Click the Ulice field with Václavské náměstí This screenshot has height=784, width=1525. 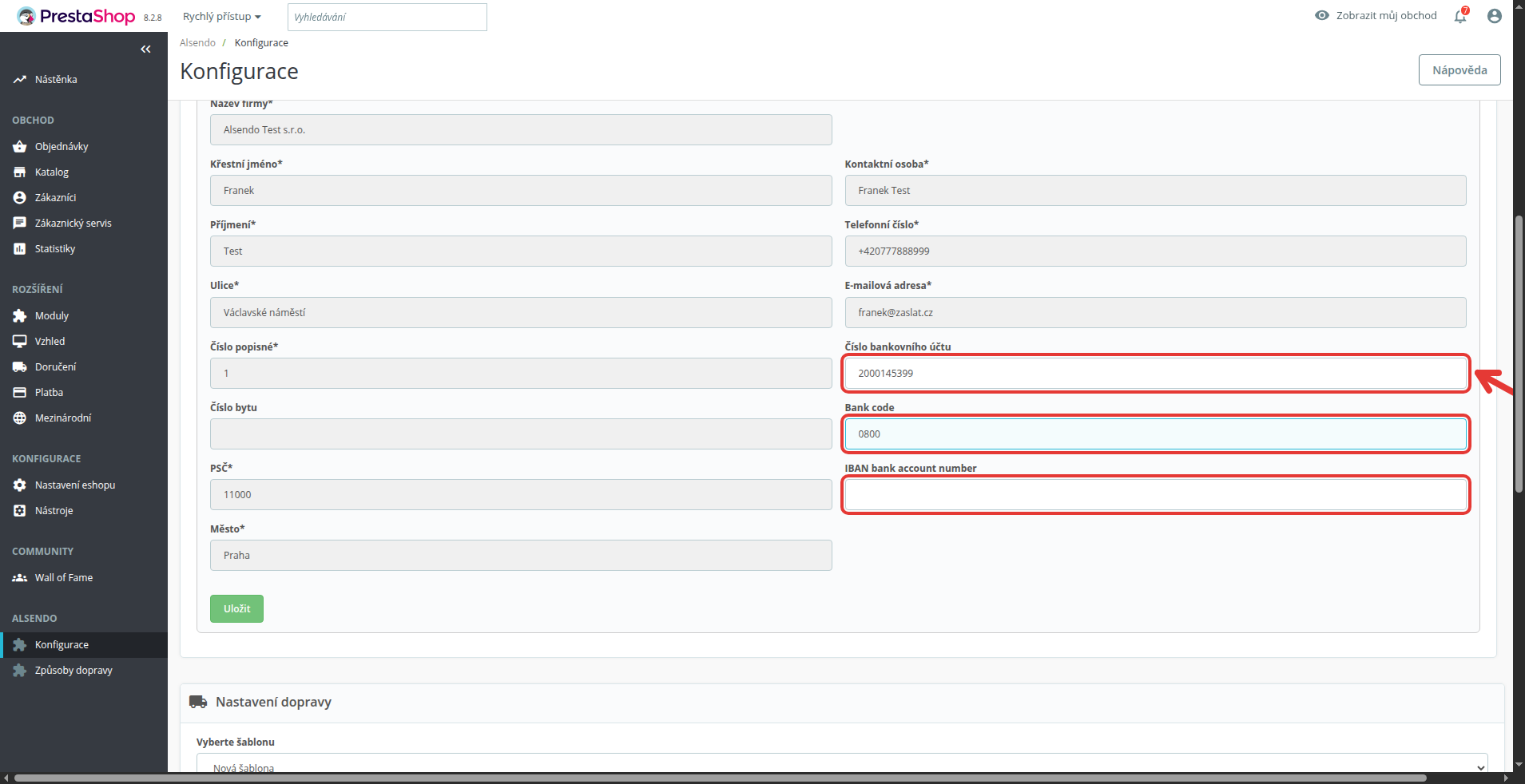coord(521,313)
